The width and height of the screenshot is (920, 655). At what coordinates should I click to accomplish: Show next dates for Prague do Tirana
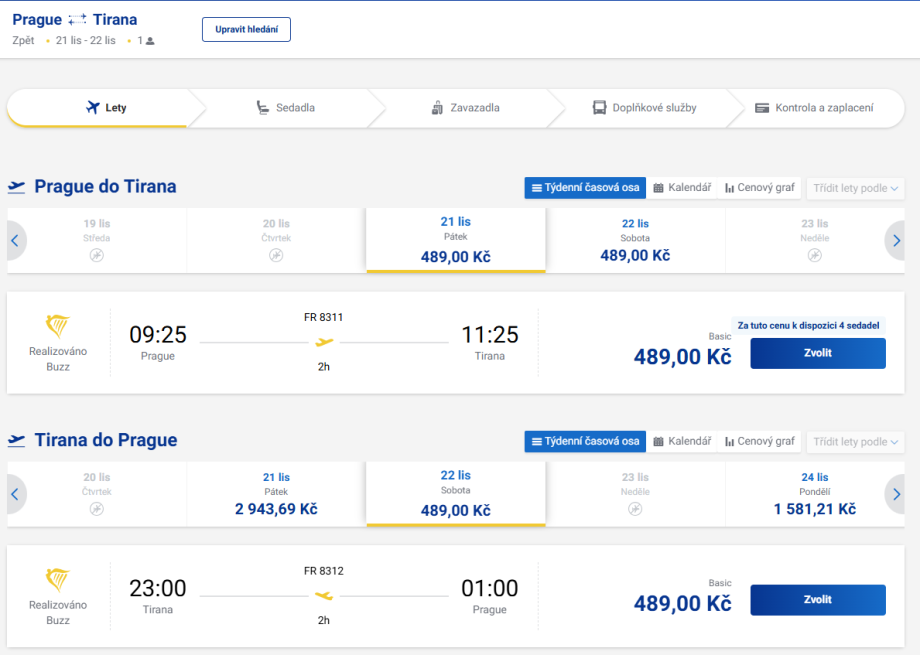pyautogui.click(x=896, y=241)
